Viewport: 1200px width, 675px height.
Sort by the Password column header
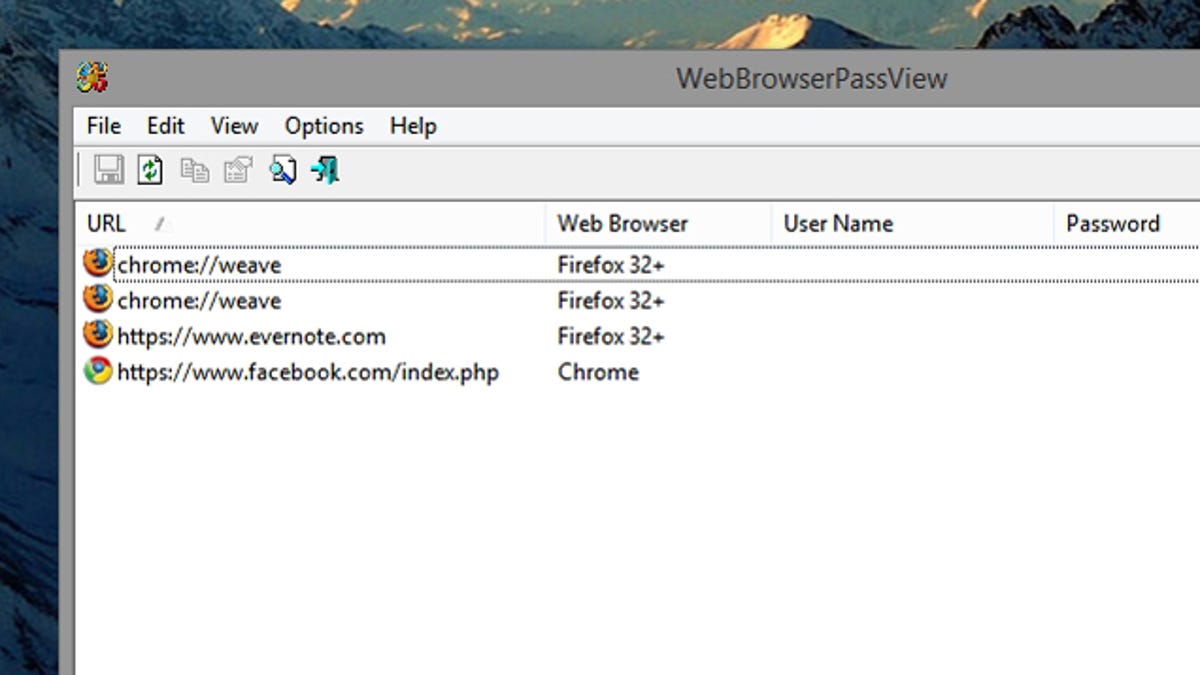coord(1127,224)
